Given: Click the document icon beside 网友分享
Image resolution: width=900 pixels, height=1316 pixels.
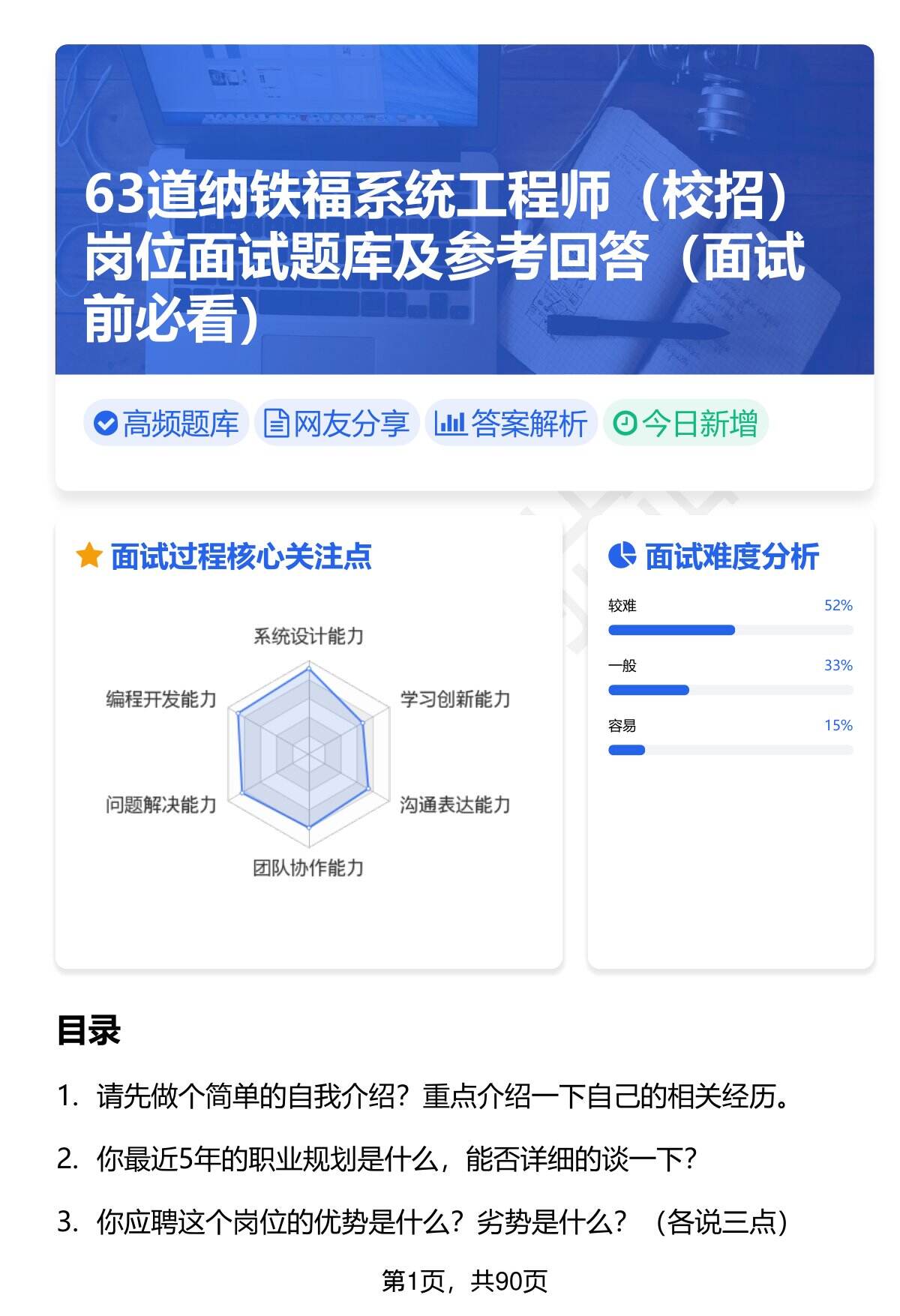Looking at the screenshot, I should pos(276,424).
